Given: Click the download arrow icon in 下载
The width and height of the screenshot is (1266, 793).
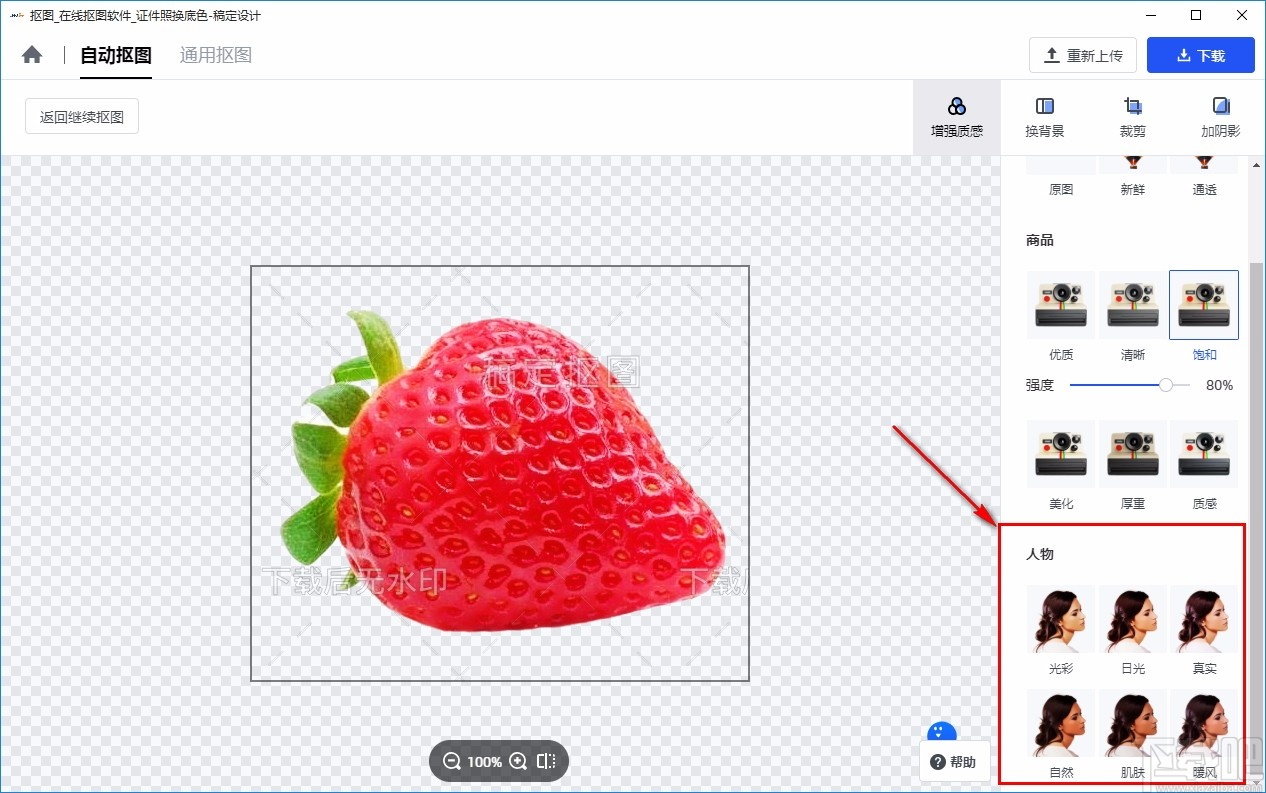Looking at the screenshot, I should (1184, 55).
